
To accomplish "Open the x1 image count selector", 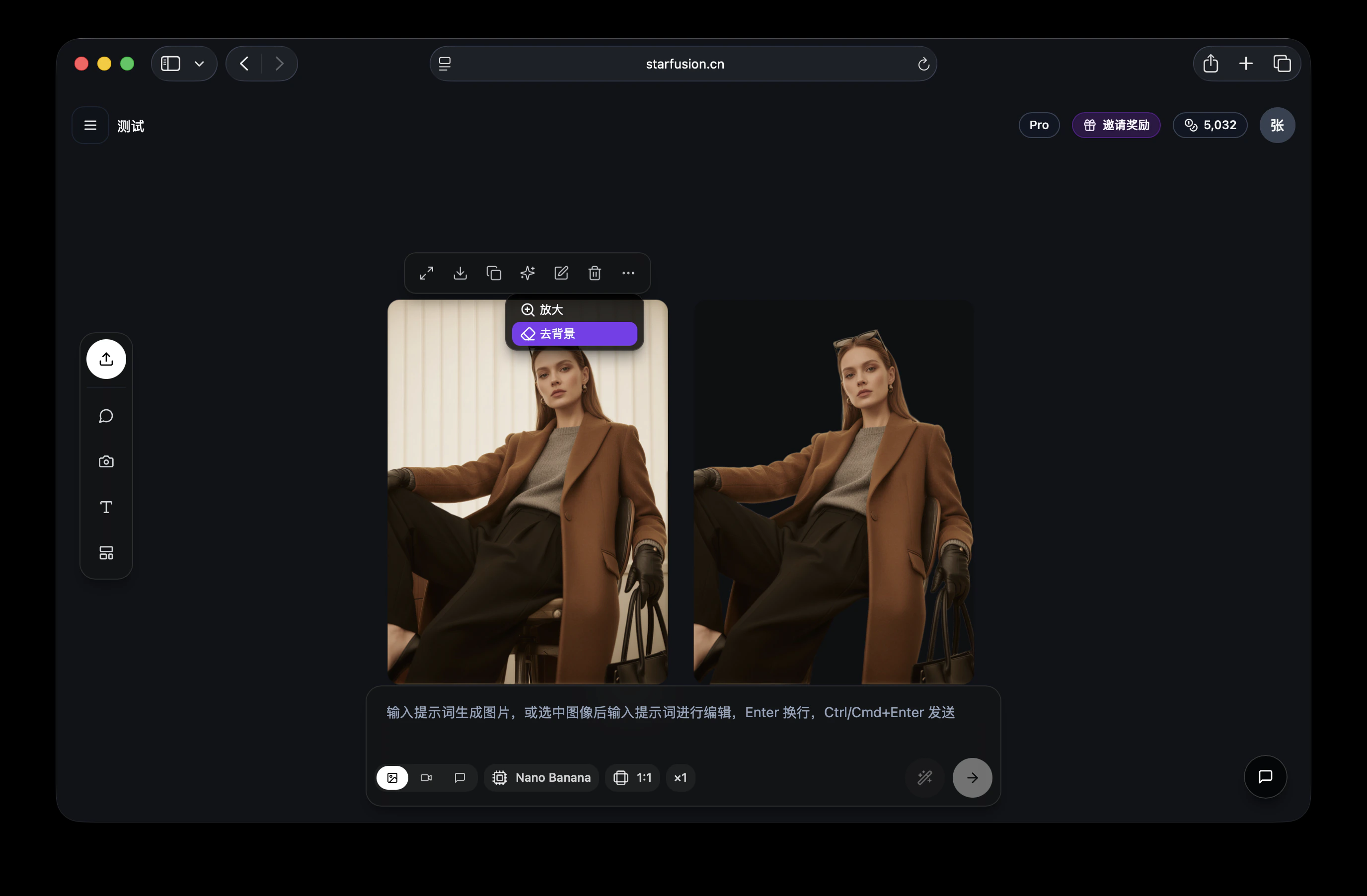I will (x=680, y=778).
